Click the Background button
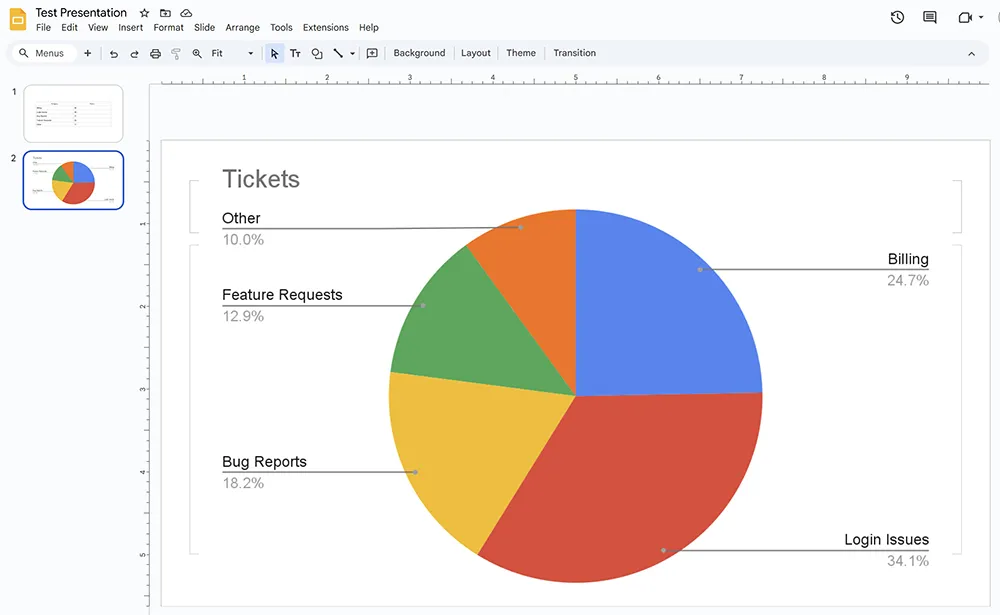Screen dimensions: 1000x615 (419, 53)
